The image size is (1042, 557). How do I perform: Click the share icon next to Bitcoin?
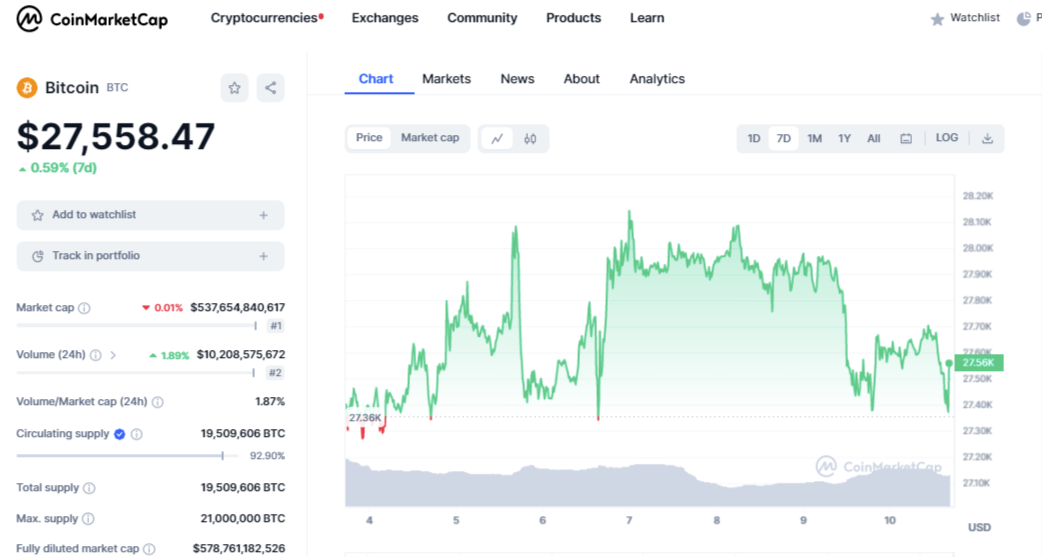(x=270, y=88)
